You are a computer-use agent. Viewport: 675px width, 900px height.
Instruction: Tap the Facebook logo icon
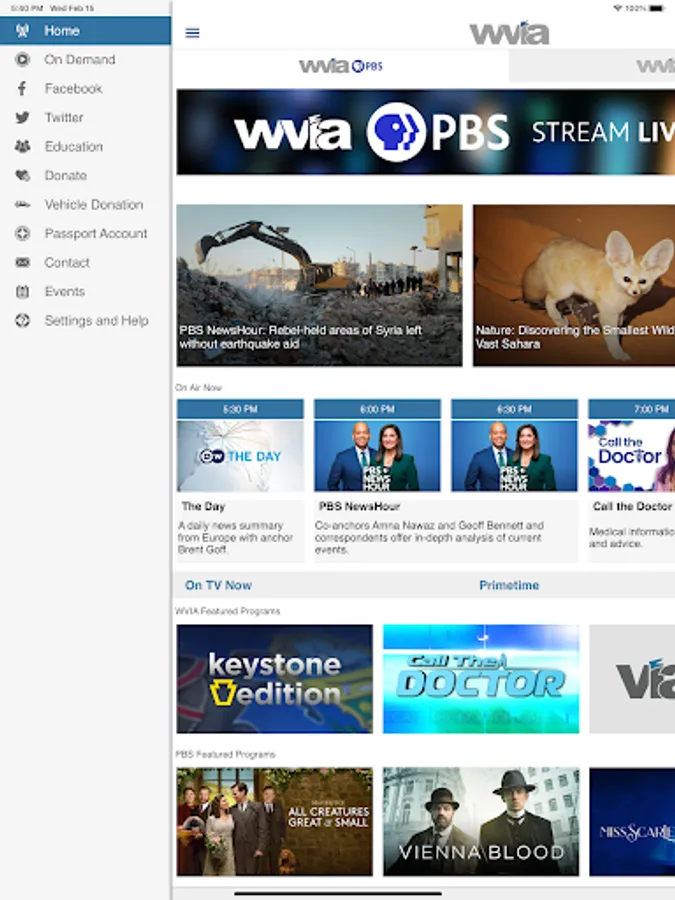click(x=22, y=88)
